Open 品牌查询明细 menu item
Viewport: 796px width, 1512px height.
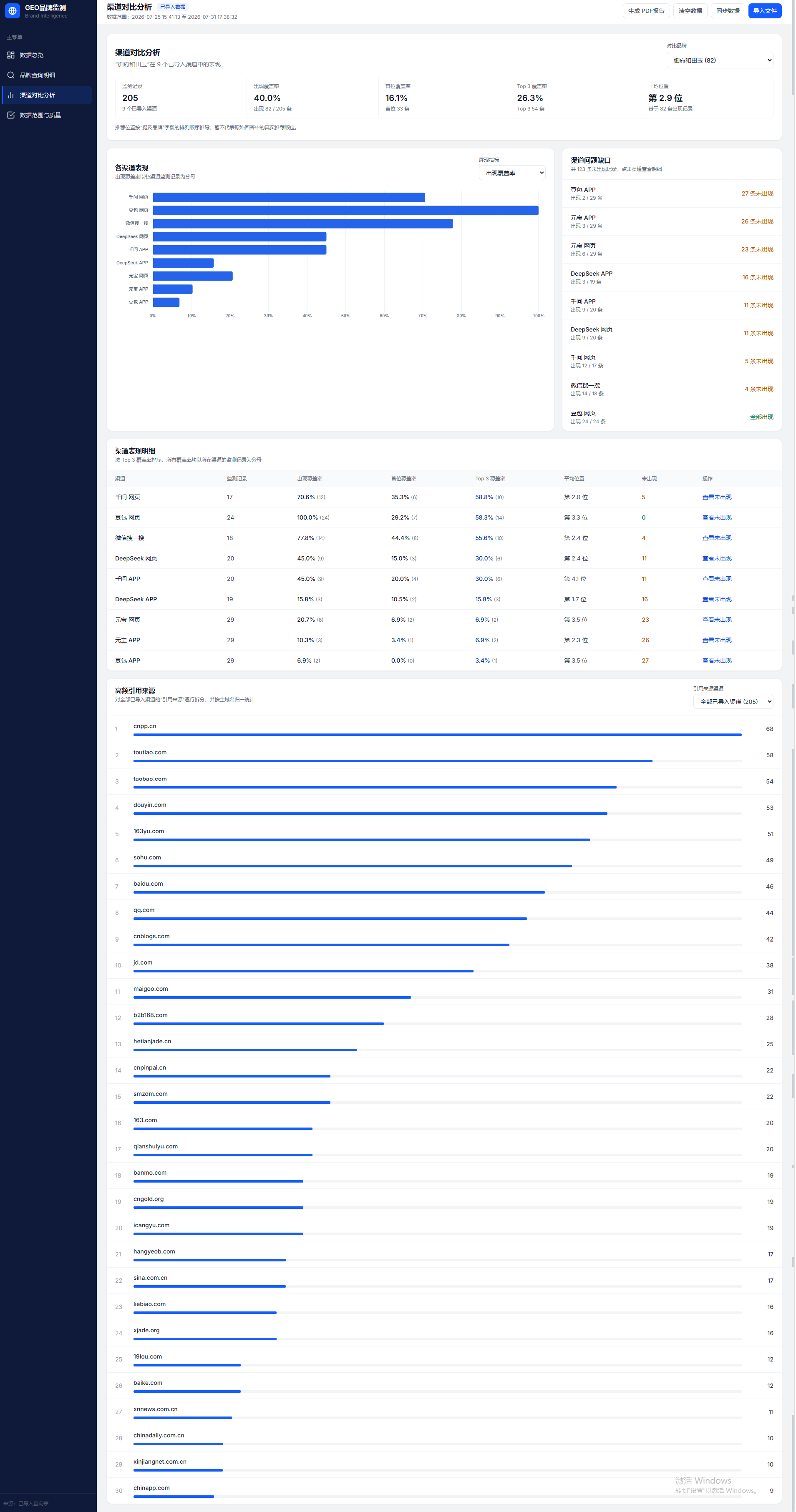point(47,75)
